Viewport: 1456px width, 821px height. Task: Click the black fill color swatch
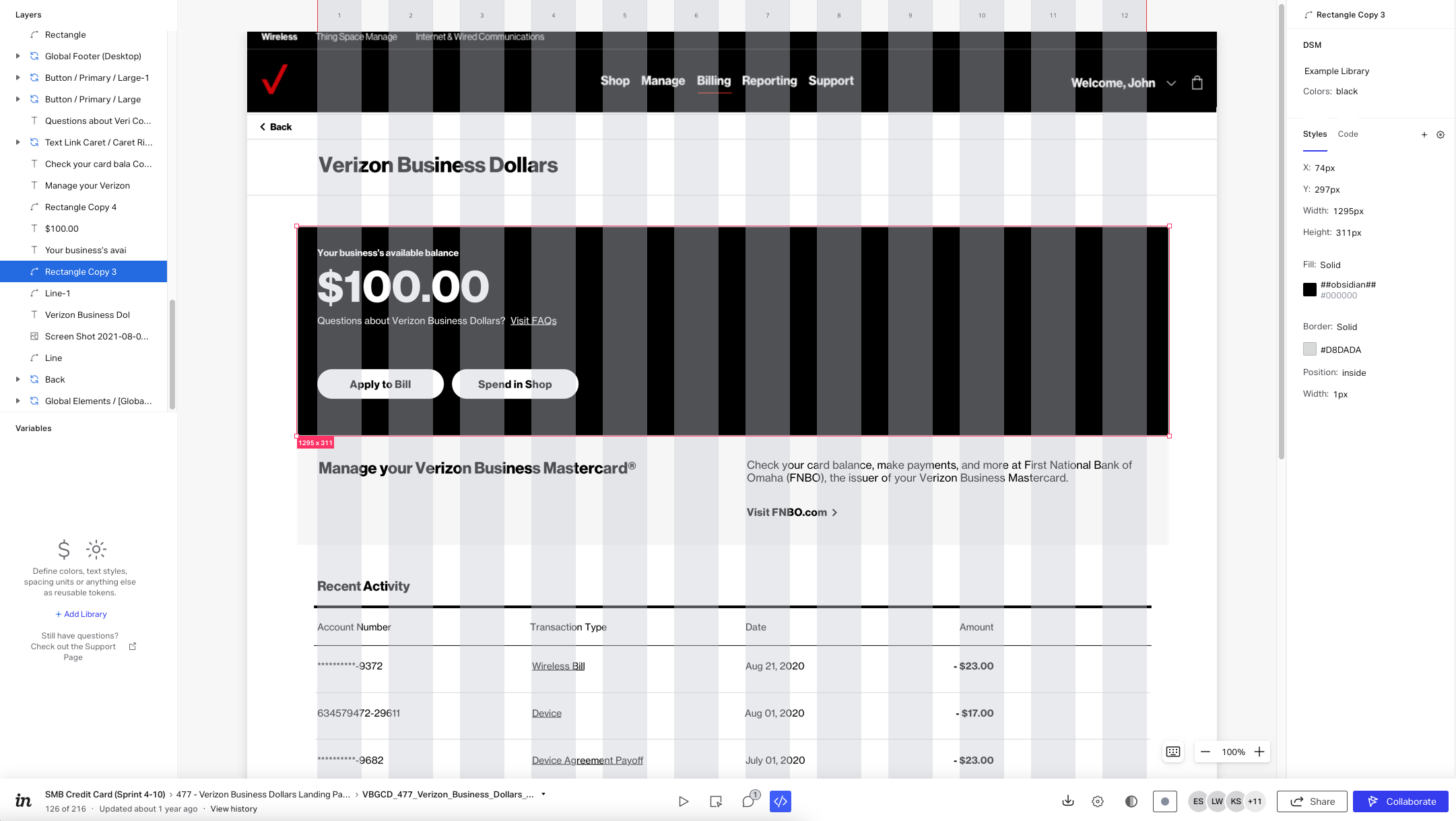[1310, 289]
